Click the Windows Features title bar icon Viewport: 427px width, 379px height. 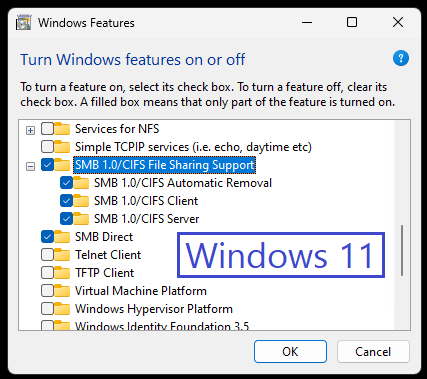(23, 23)
